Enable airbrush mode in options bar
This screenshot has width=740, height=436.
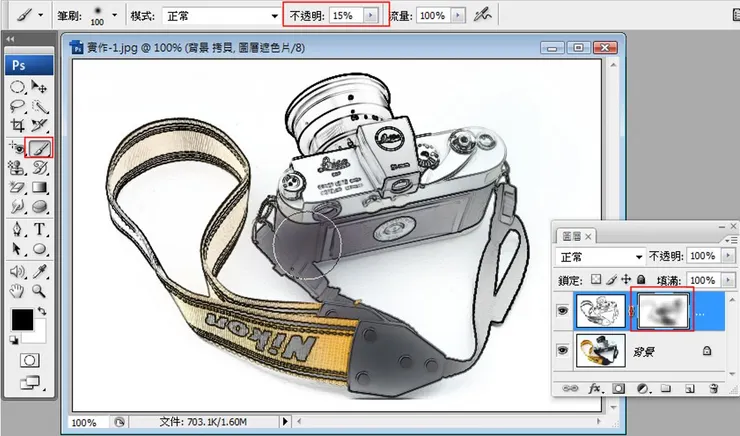coord(482,15)
